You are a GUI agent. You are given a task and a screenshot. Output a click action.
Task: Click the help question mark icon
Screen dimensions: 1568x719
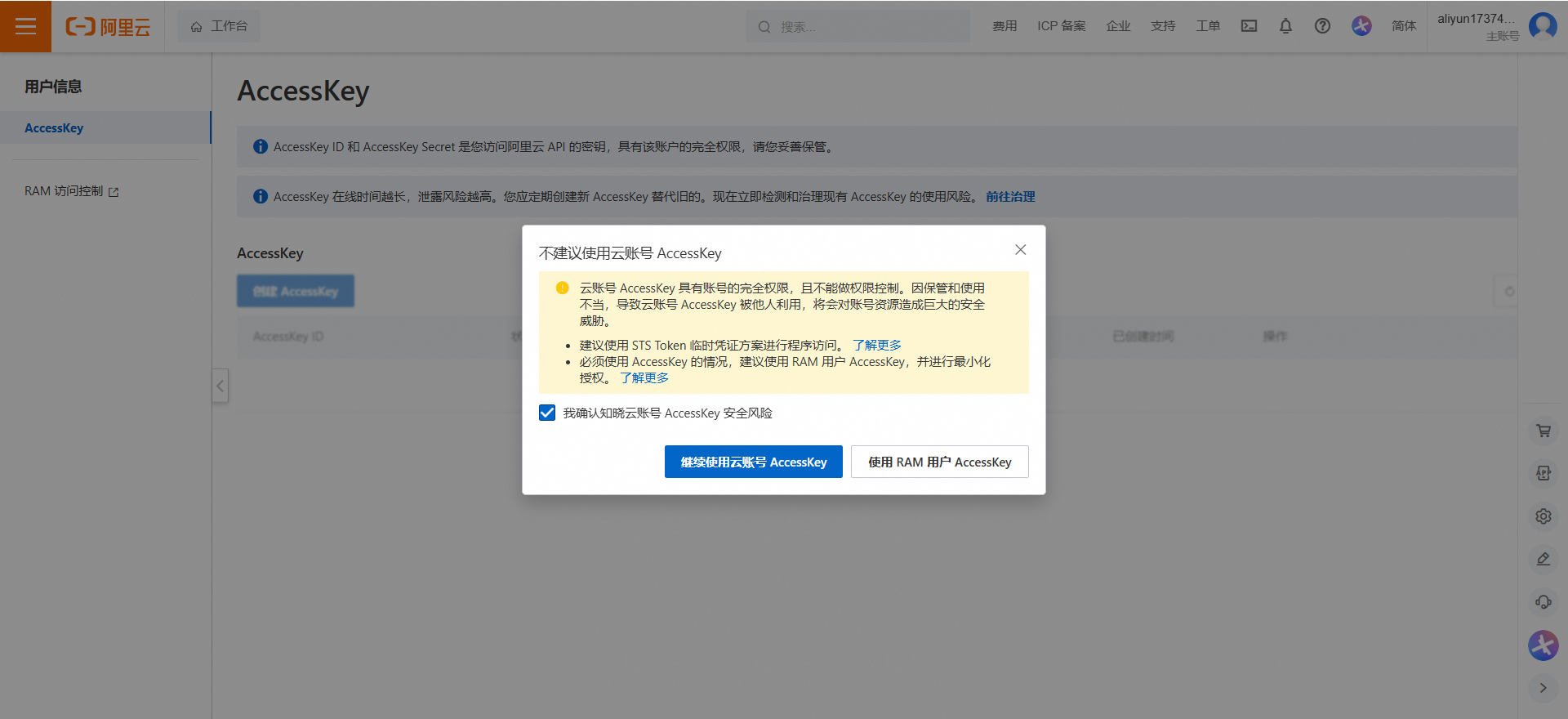1322,26
